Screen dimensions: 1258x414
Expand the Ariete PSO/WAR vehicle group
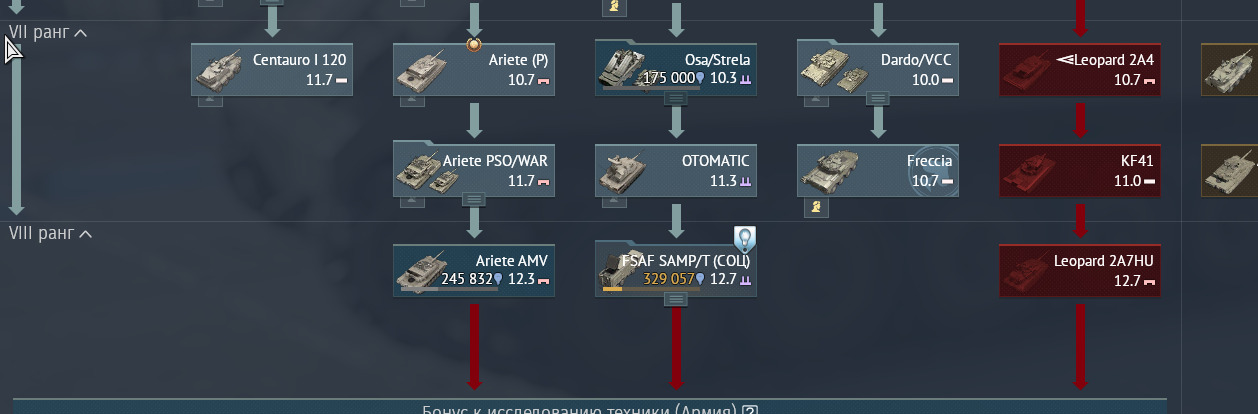coord(475,200)
